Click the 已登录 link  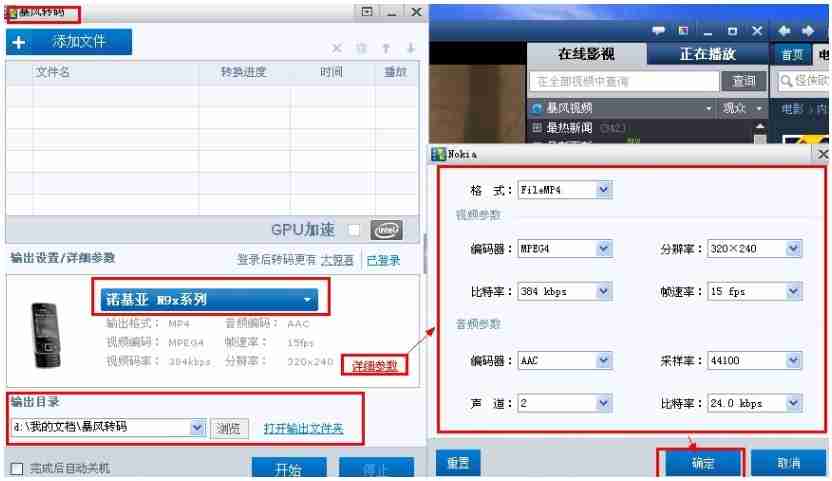tap(383, 260)
